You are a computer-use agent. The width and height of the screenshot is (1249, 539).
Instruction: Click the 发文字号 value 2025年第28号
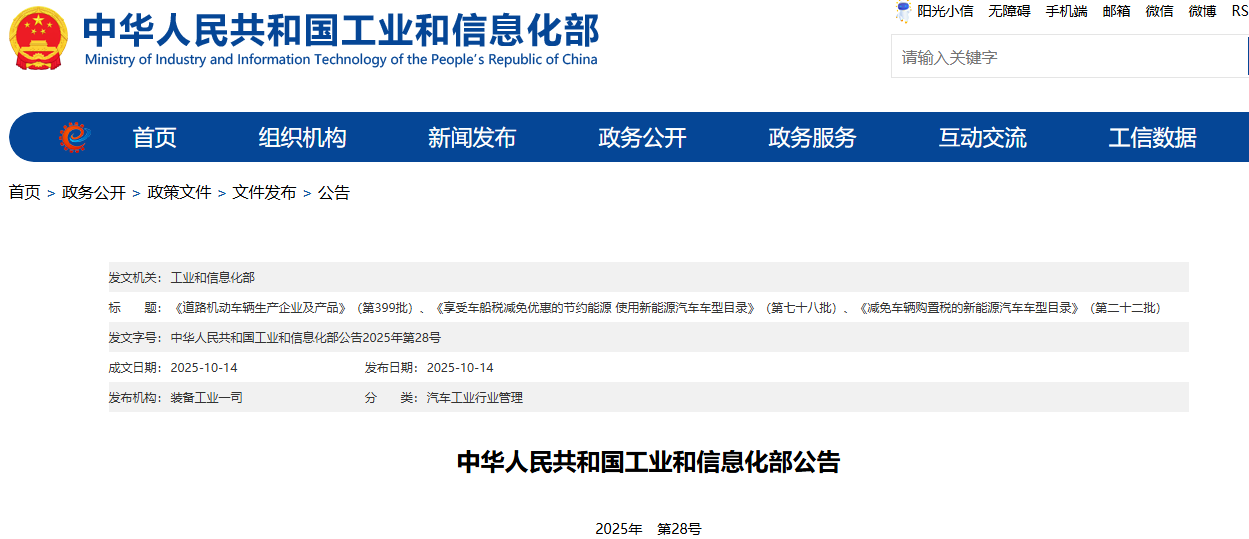pyautogui.click(x=306, y=337)
